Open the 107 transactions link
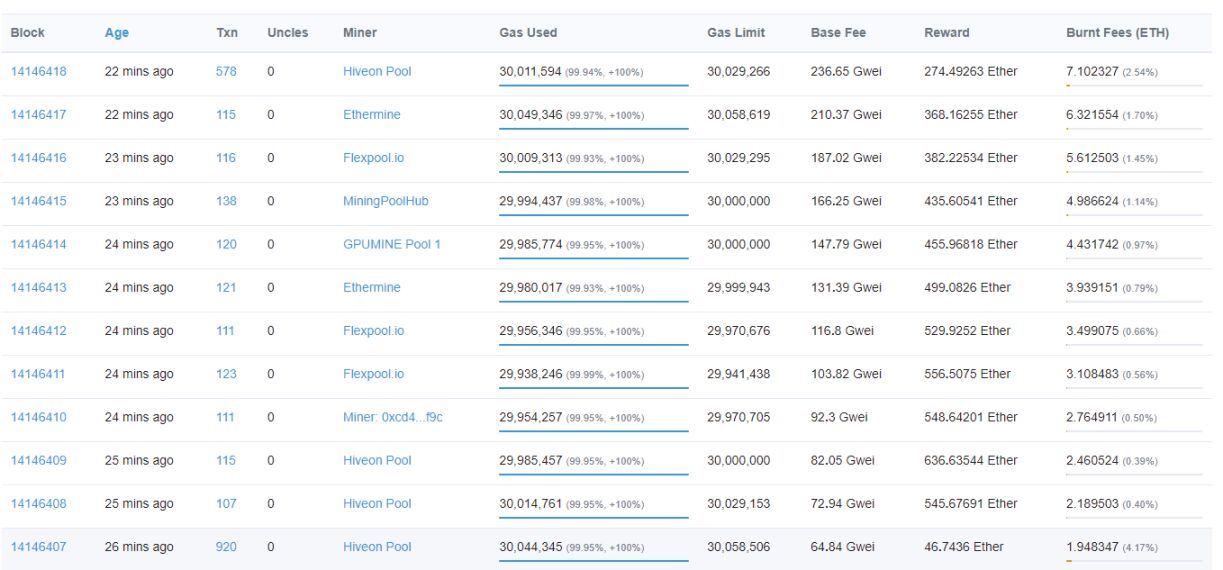This screenshot has height=570, width=1223. (226, 504)
